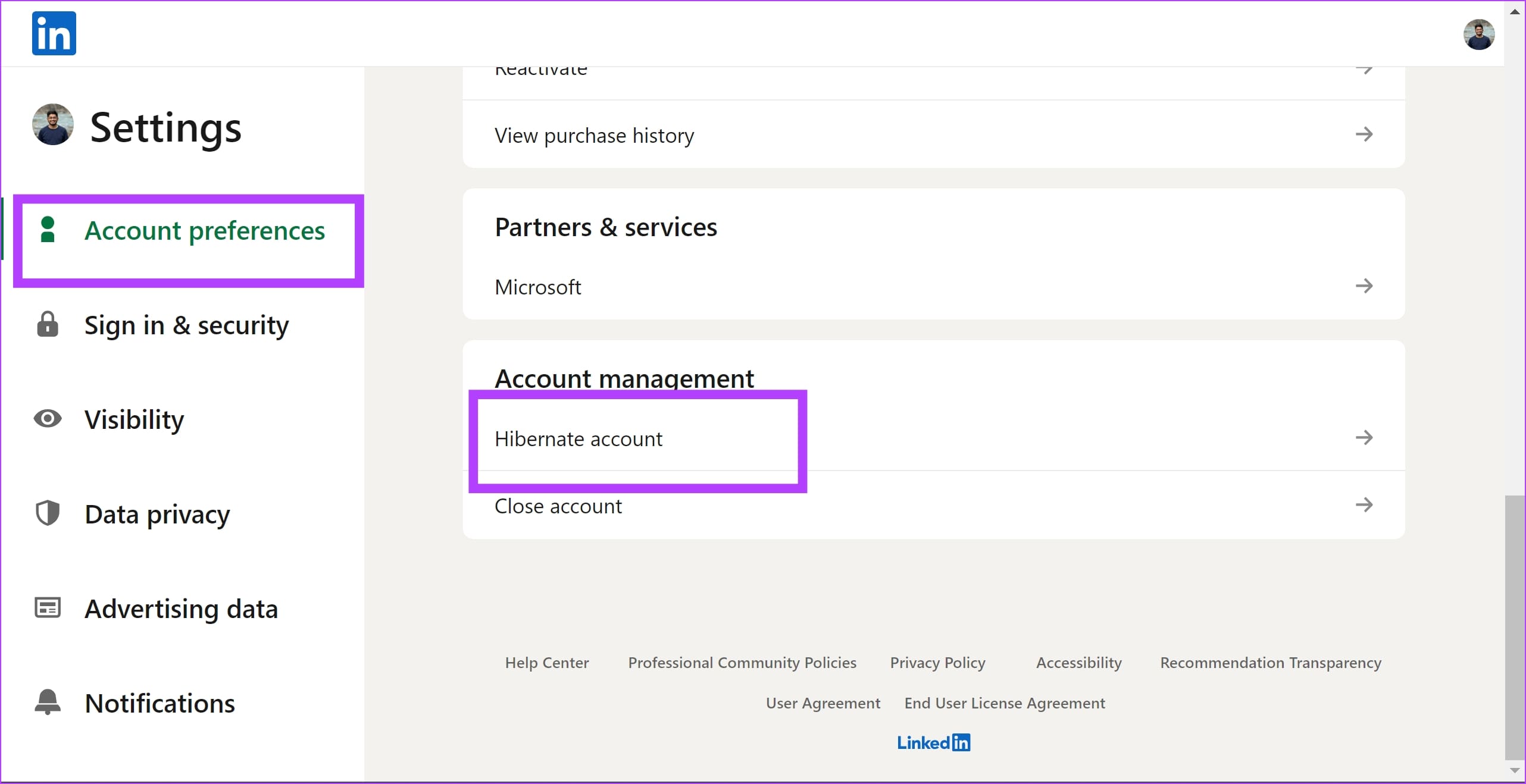The height and width of the screenshot is (784, 1526).
Task: Click the Help Center link
Action: point(548,662)
